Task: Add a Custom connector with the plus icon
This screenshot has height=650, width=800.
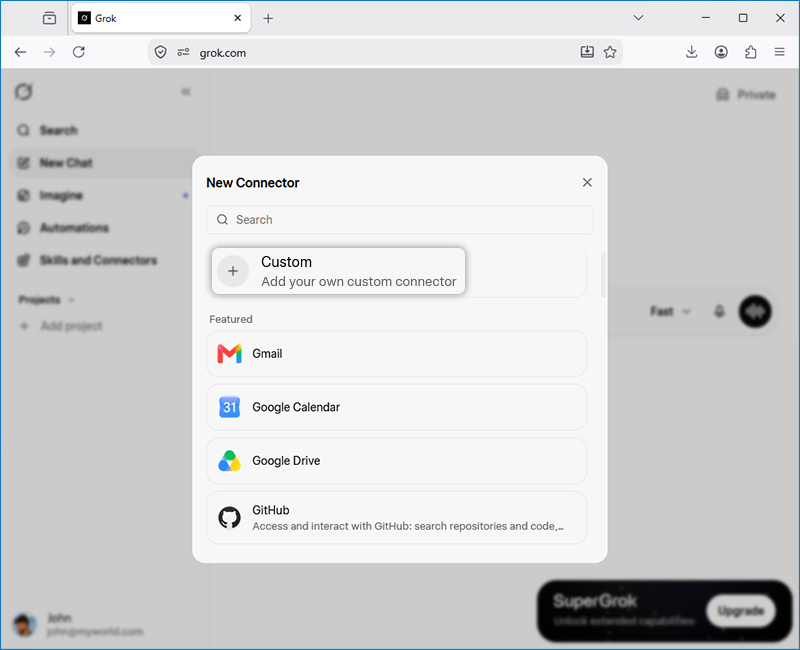Action: (x=233, y=271)
